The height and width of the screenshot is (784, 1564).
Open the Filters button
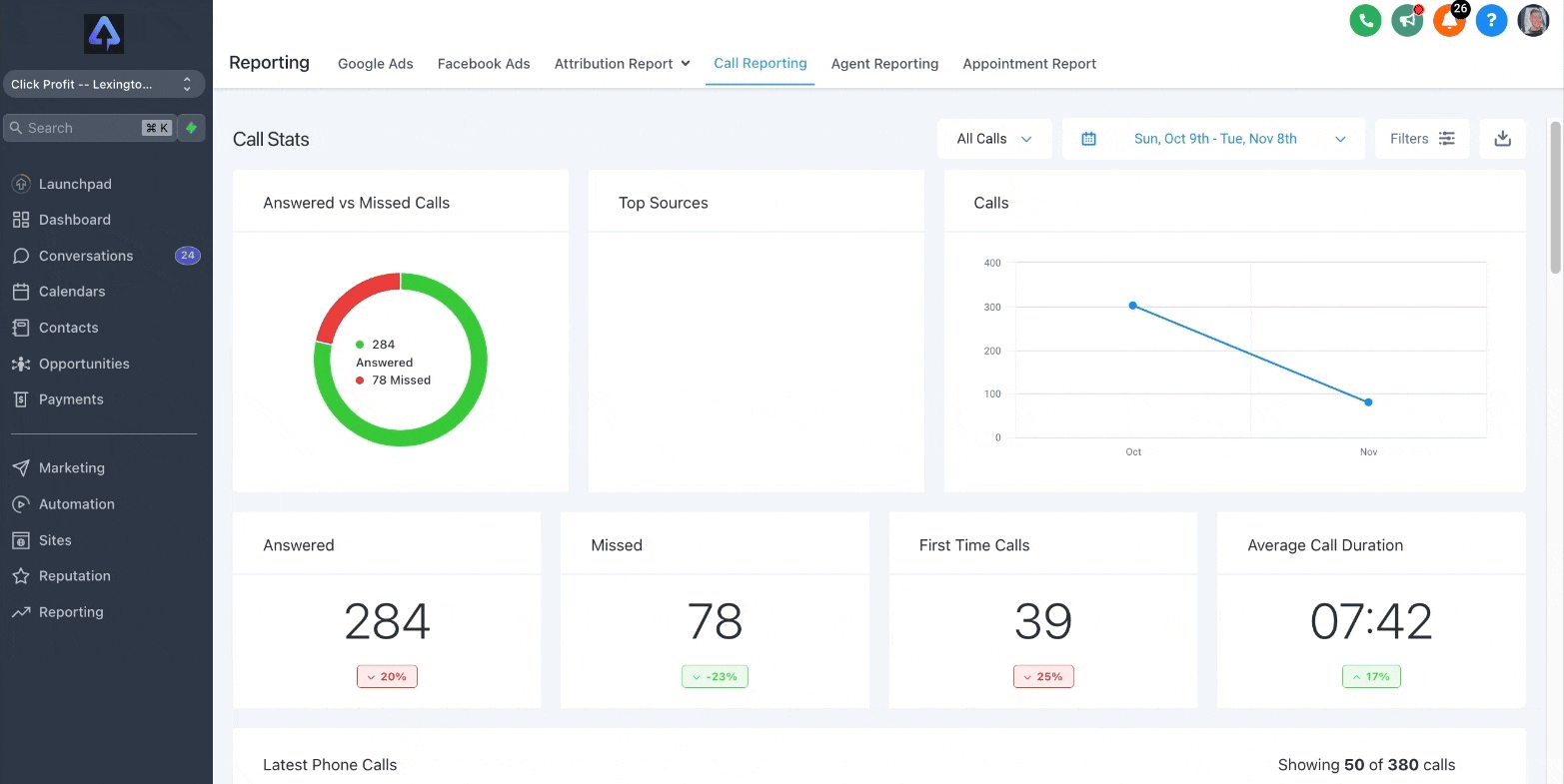[1421, 139]
